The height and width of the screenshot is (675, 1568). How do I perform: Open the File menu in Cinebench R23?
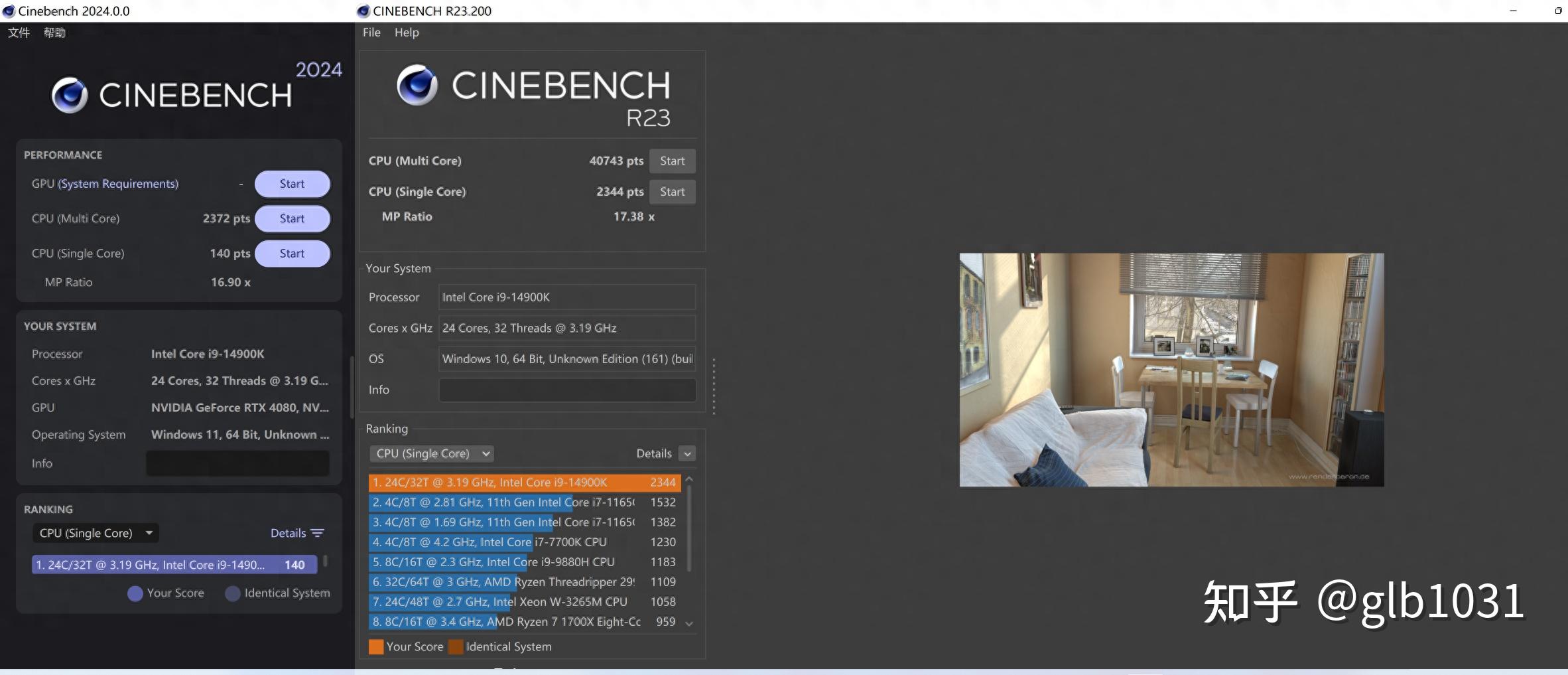coord(371,33)
